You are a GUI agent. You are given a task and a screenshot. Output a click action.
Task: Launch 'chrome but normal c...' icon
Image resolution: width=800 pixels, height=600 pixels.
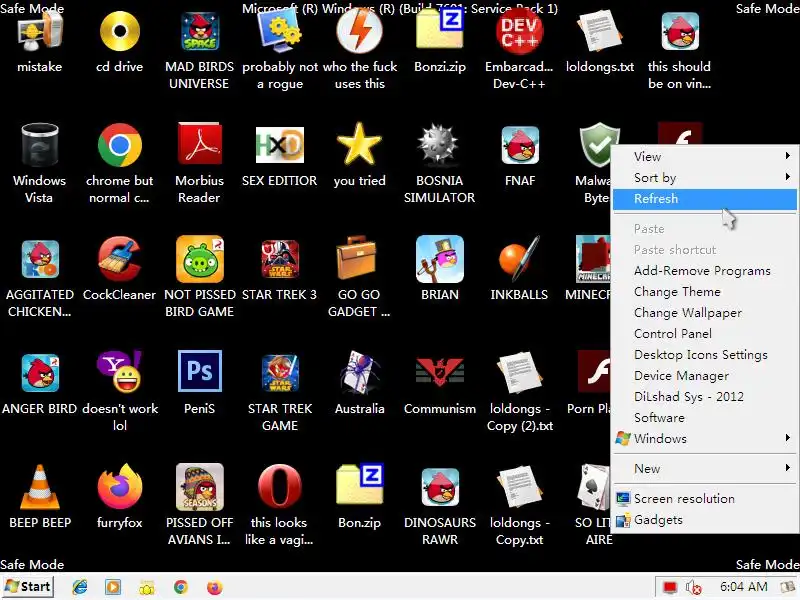(119, 145)
